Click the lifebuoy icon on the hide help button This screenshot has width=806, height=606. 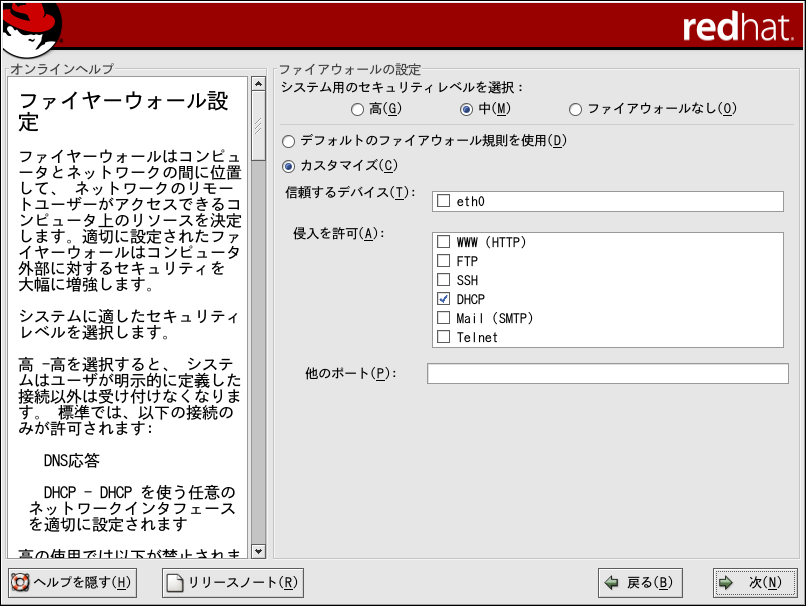20,582
